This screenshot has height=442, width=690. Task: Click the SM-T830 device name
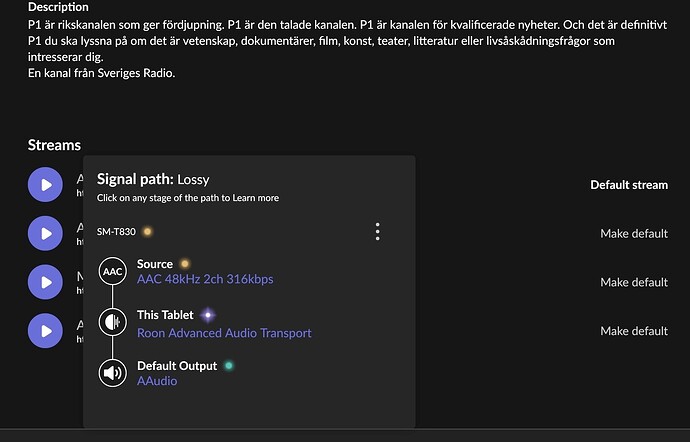click(x=116, y=232)
